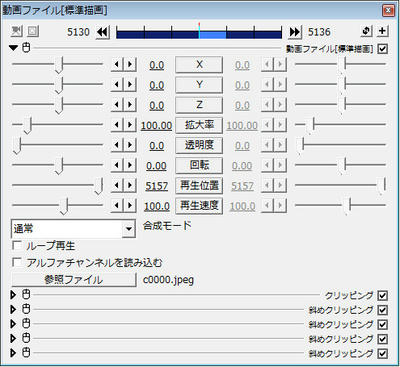The width and height of the screenshot is (400, 367).
Task: Click mouse icon in the 動画ファイル header row
Action: [x=26, y=48]
